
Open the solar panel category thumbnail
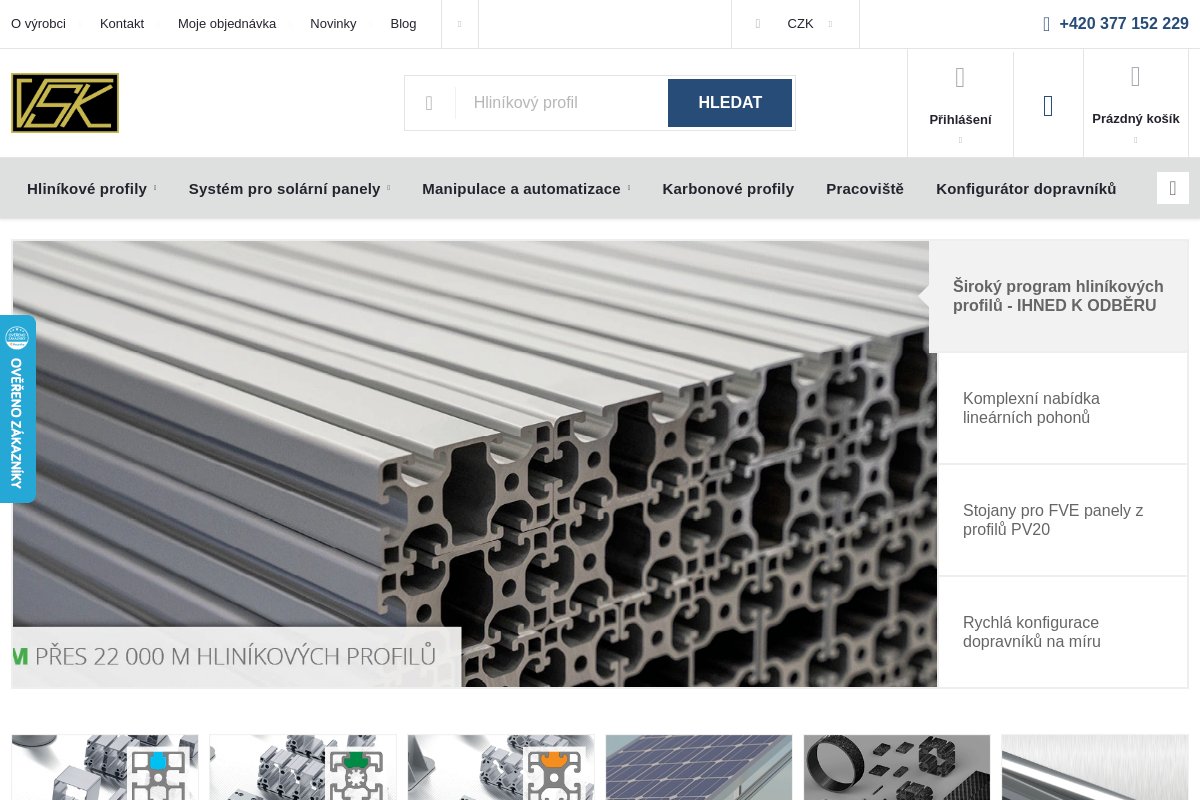click(699, 768)
